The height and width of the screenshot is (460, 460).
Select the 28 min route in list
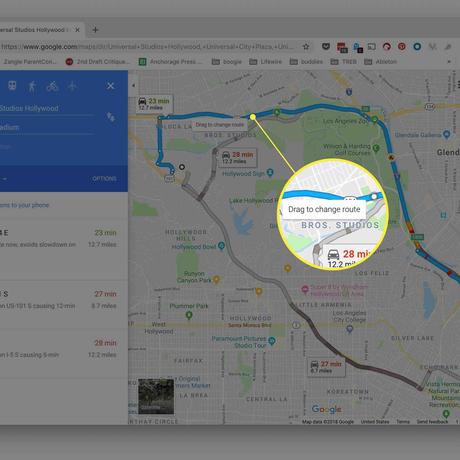click(64, 353)
